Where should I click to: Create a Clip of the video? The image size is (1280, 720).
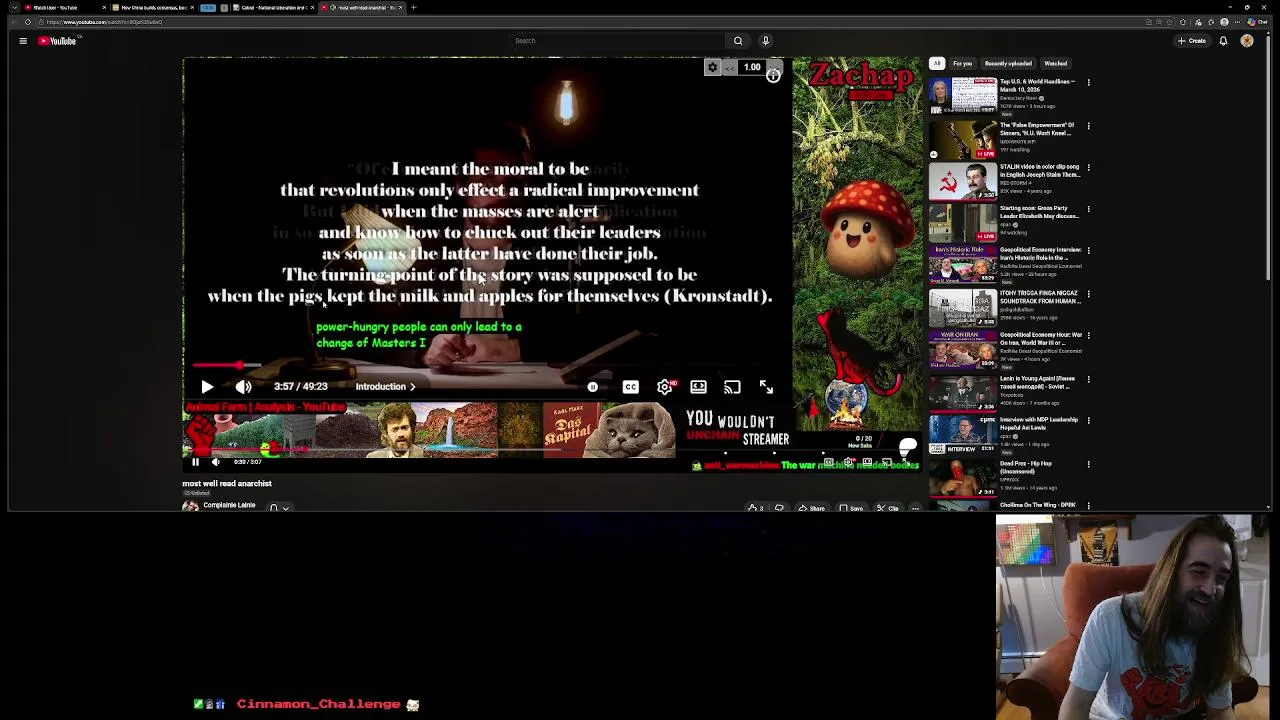(x=888, y=508)
